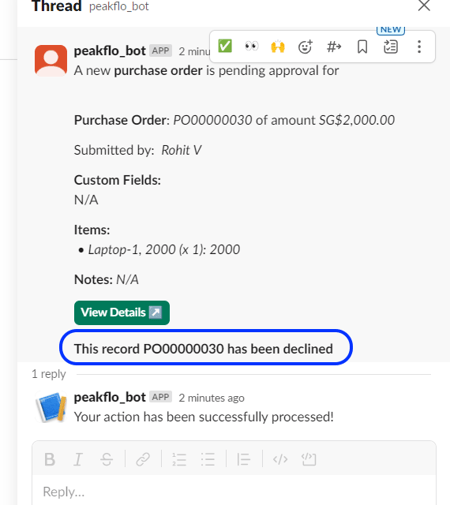Toggle bold formatting in reply composer
The width and height of the screenshot is (450, 505).
(x=50, y=459)
